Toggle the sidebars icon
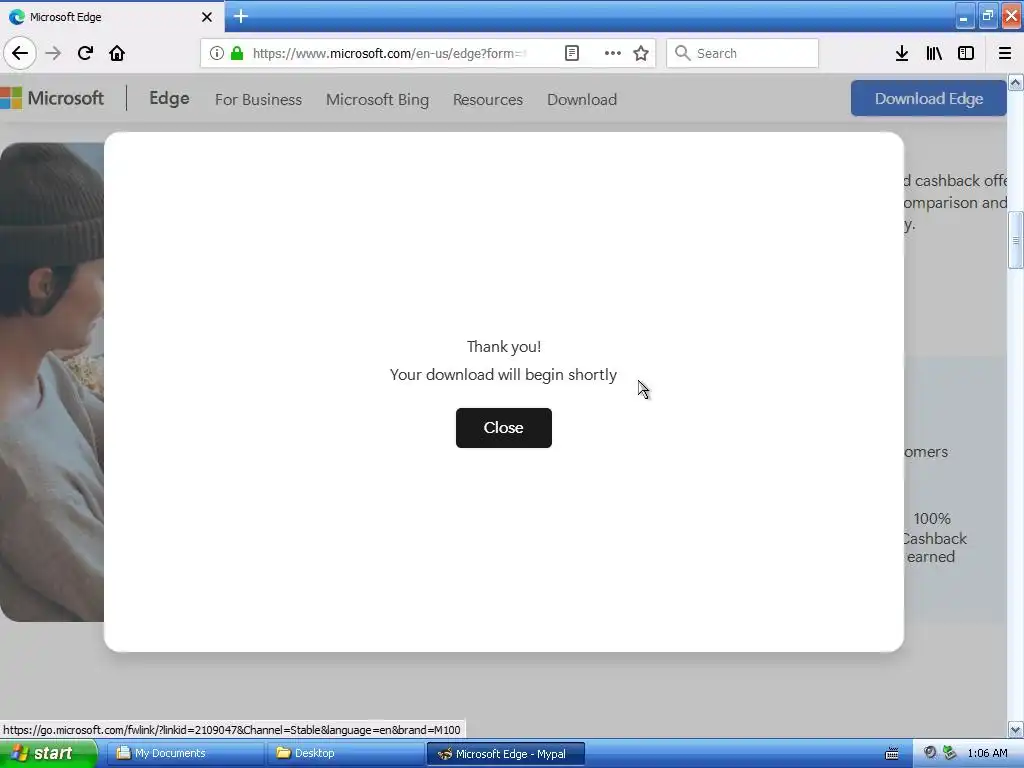The width and height of the screenshot is (1024, 768). click(x=966, y=53)
